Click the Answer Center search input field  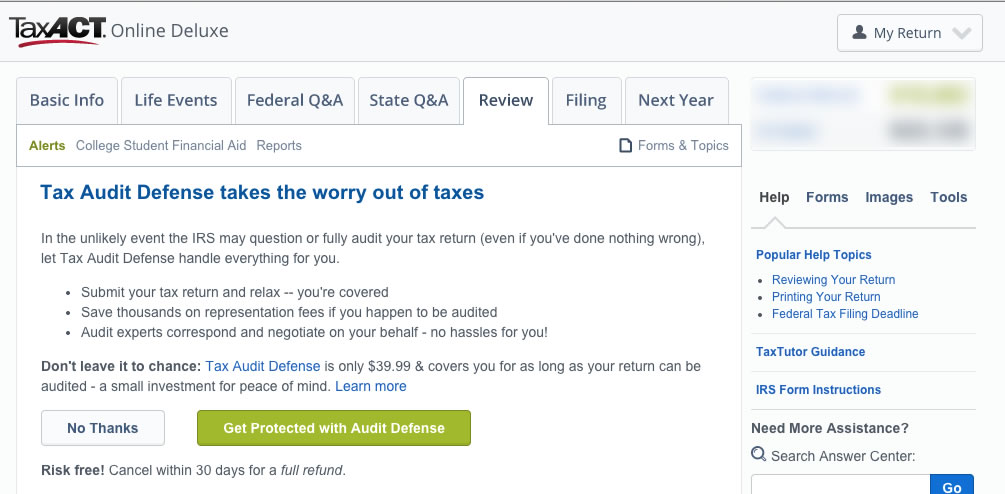click(840, 484)
